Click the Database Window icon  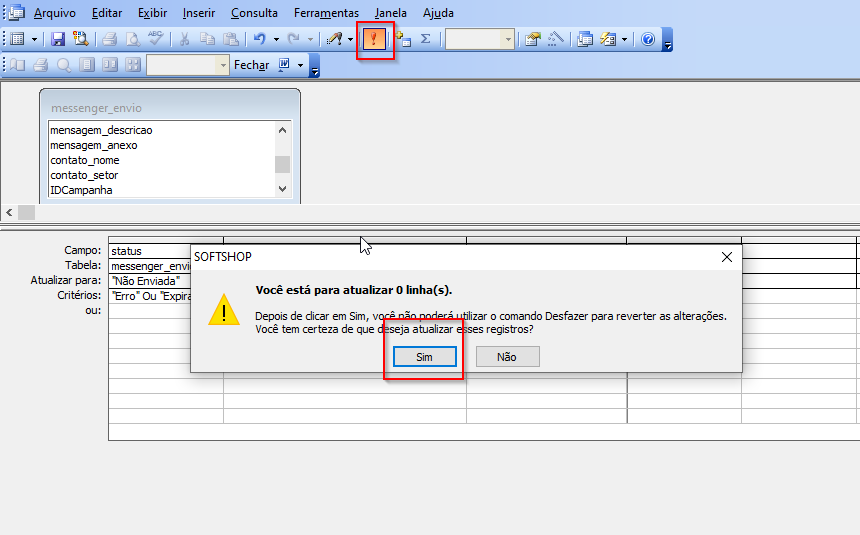pos(586,39)
